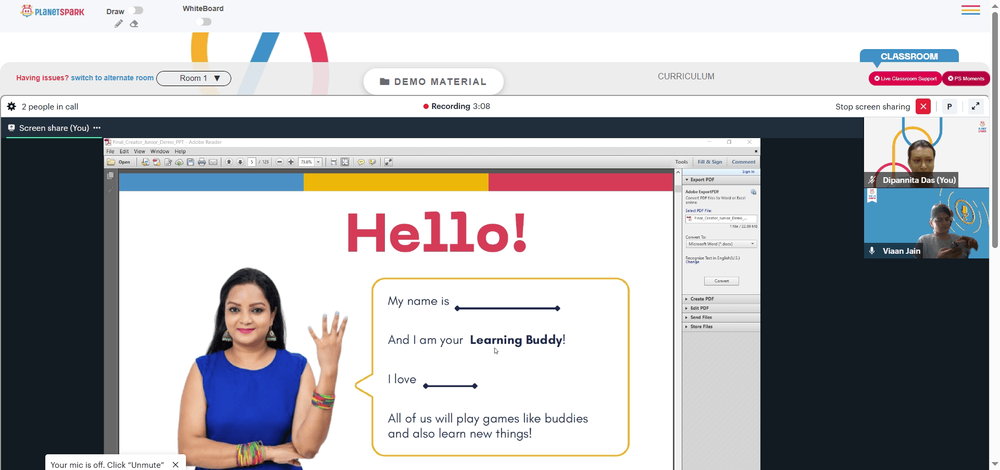Open the Room 1 dropdown
This screenshot has height=470, width=1000.
click(194, 78)
